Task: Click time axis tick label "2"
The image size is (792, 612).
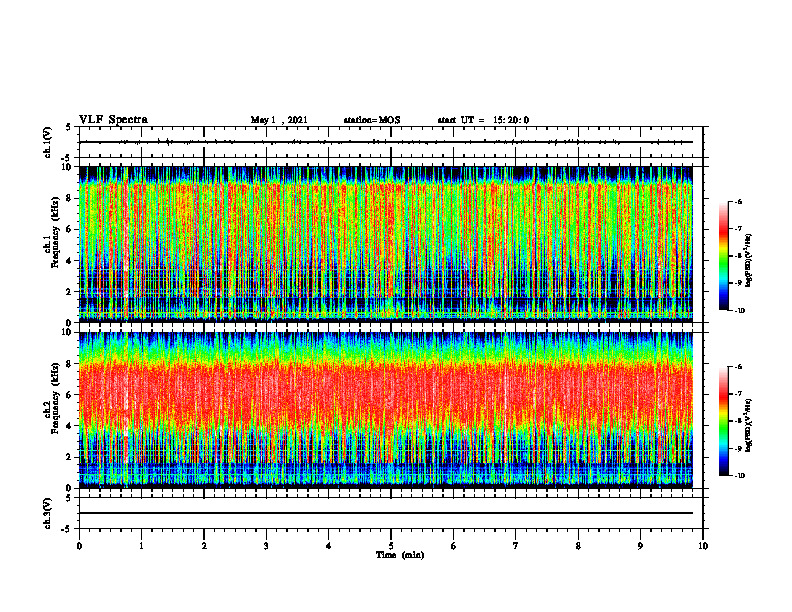Action: (x=204, y=546)
